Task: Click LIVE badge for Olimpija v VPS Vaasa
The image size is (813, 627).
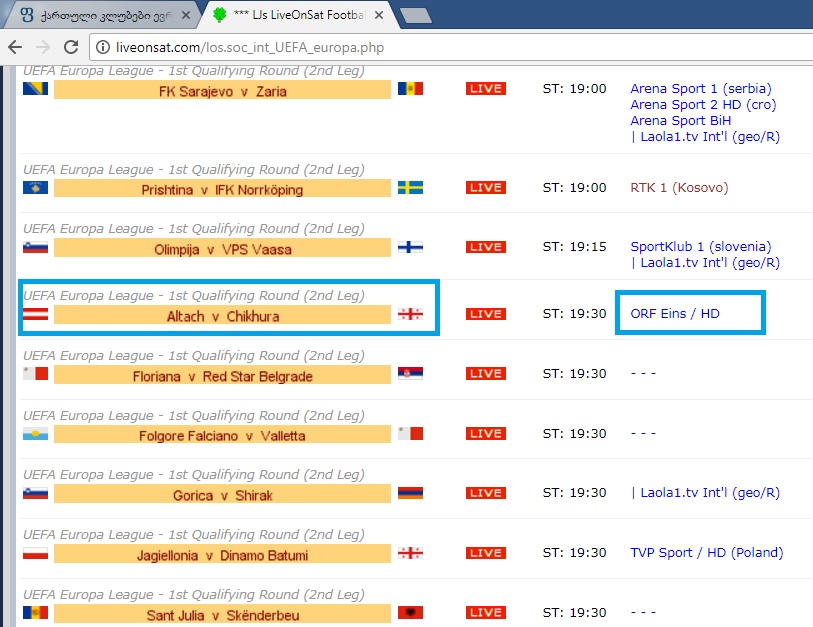Action: [x=486, y=247]
